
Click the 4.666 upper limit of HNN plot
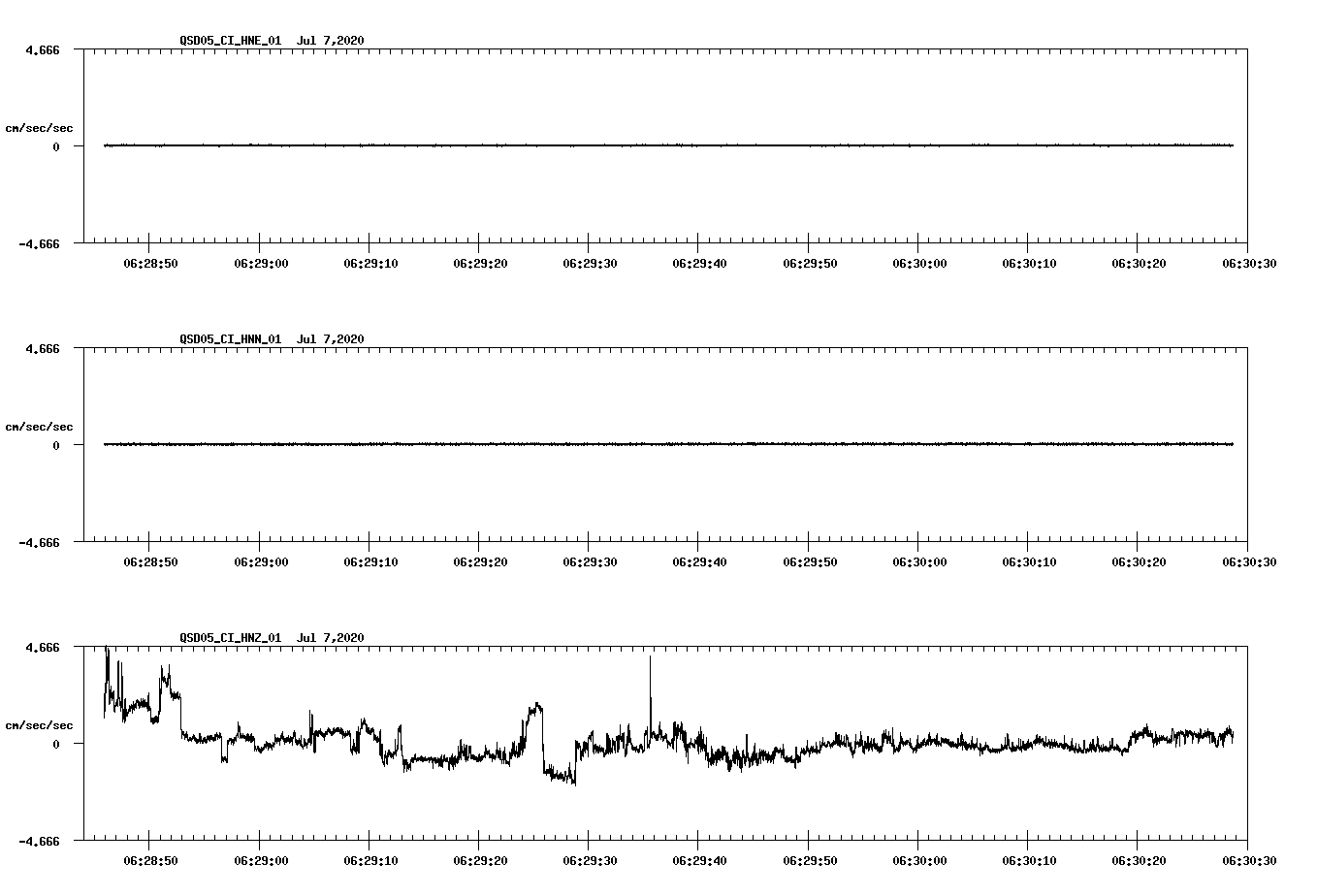[x=43, y=348]
